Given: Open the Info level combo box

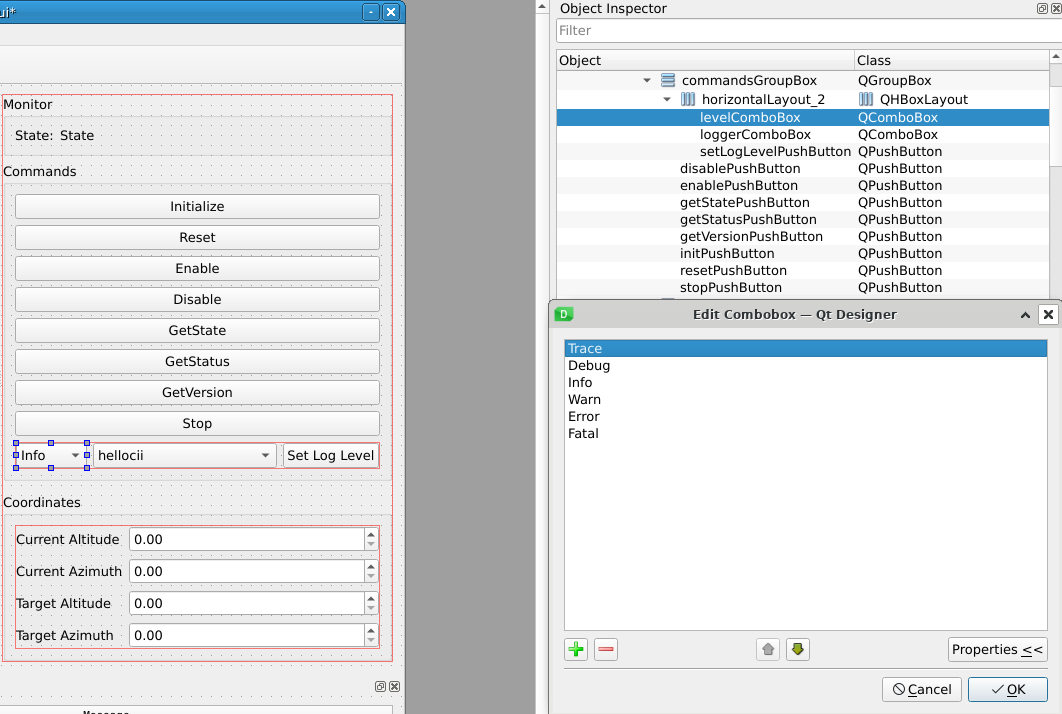Looking at the screenshot, I should [x=50, y=456].
